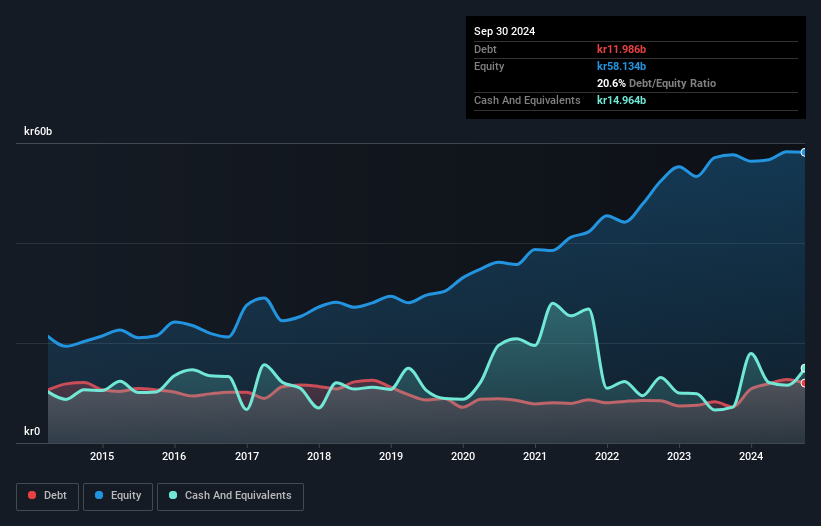Click the 2016 x-axis label
821x526 pixels.
(174, 456)
